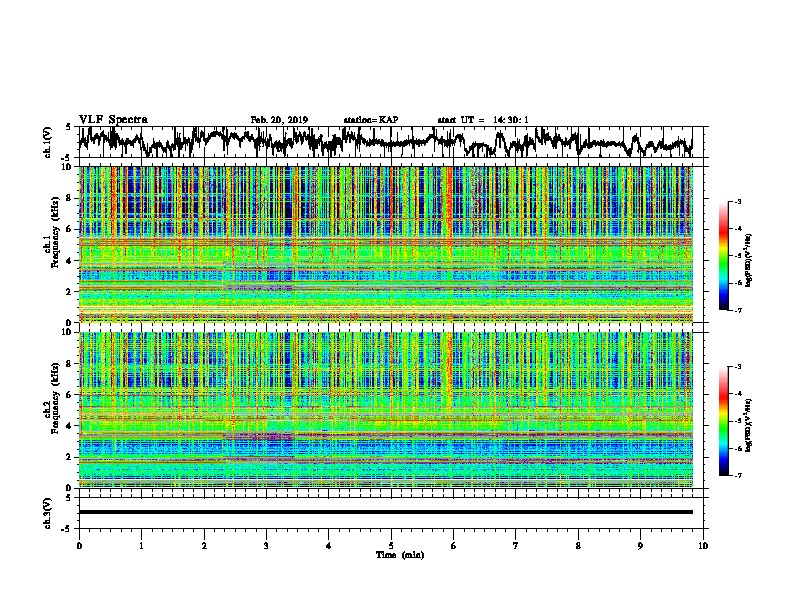Click the ch.2 spectrogram panel
Image resolution: width=792 pixels, height=612 pixels.
(x=386, y=410)
